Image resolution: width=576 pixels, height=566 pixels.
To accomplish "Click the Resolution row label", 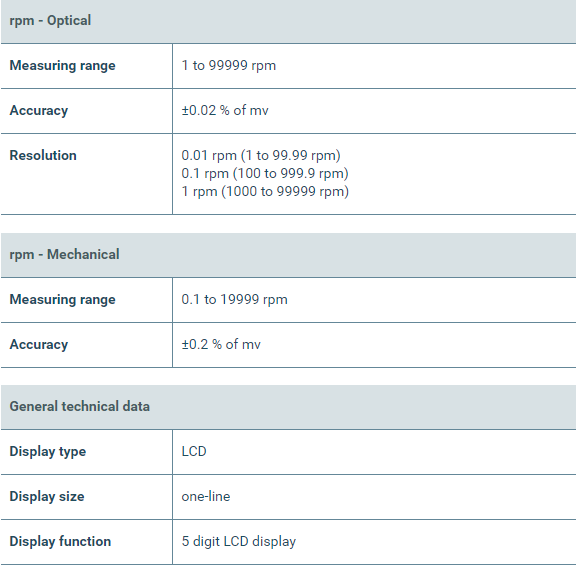I will point(43,155).
